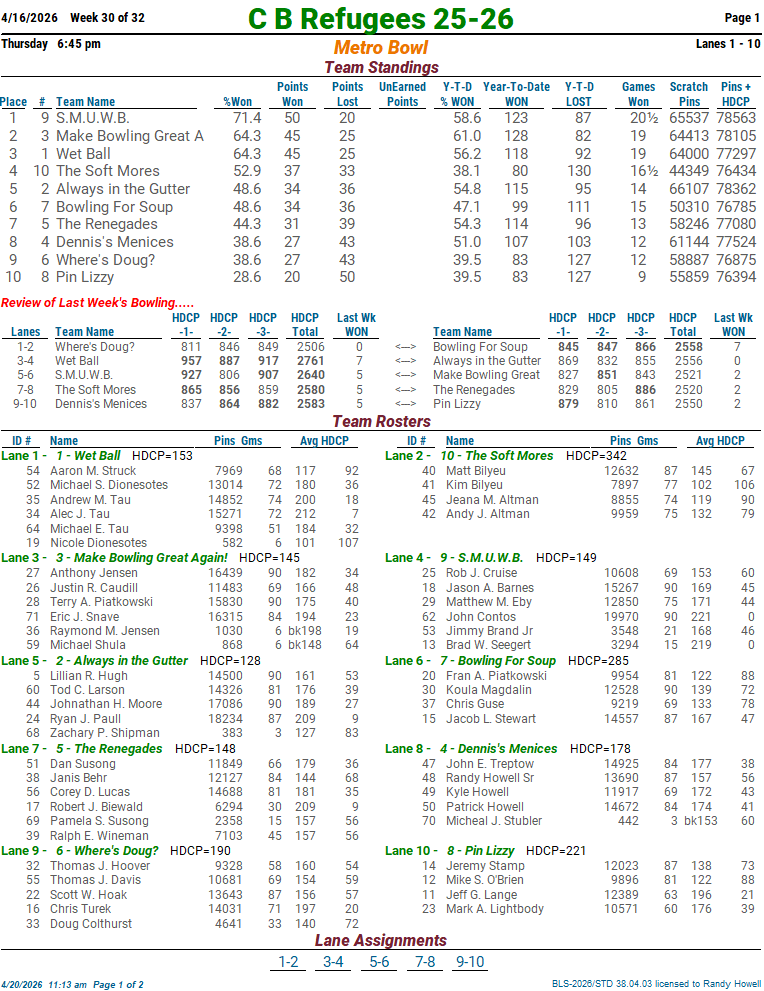Screen dimensions: 764x991
Task: Select bowler Ryan J. Paull
Action: [x=85, y=719]
